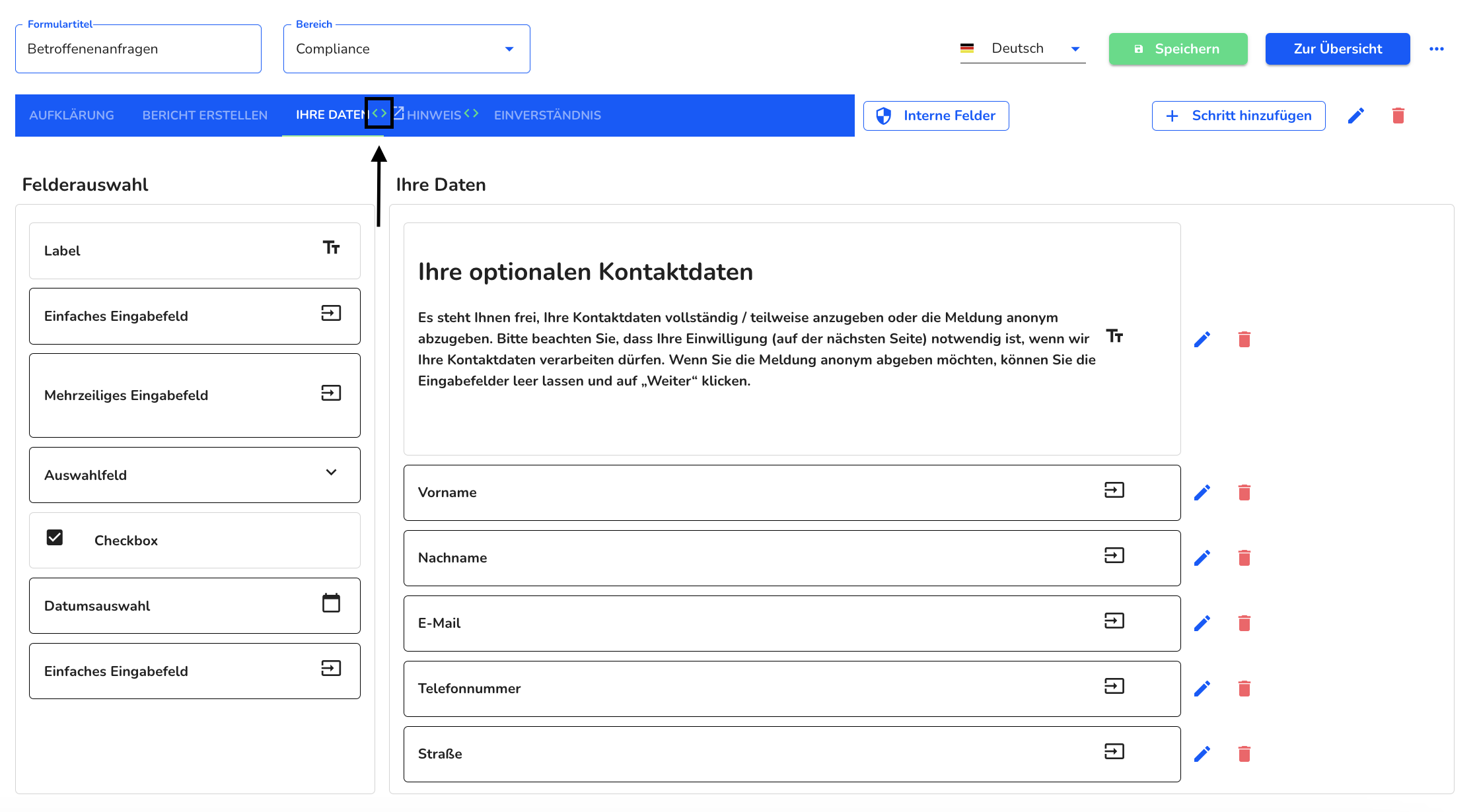
Task: Switch to the Bericht erstellen tab
Action: [x=205, y=116]
